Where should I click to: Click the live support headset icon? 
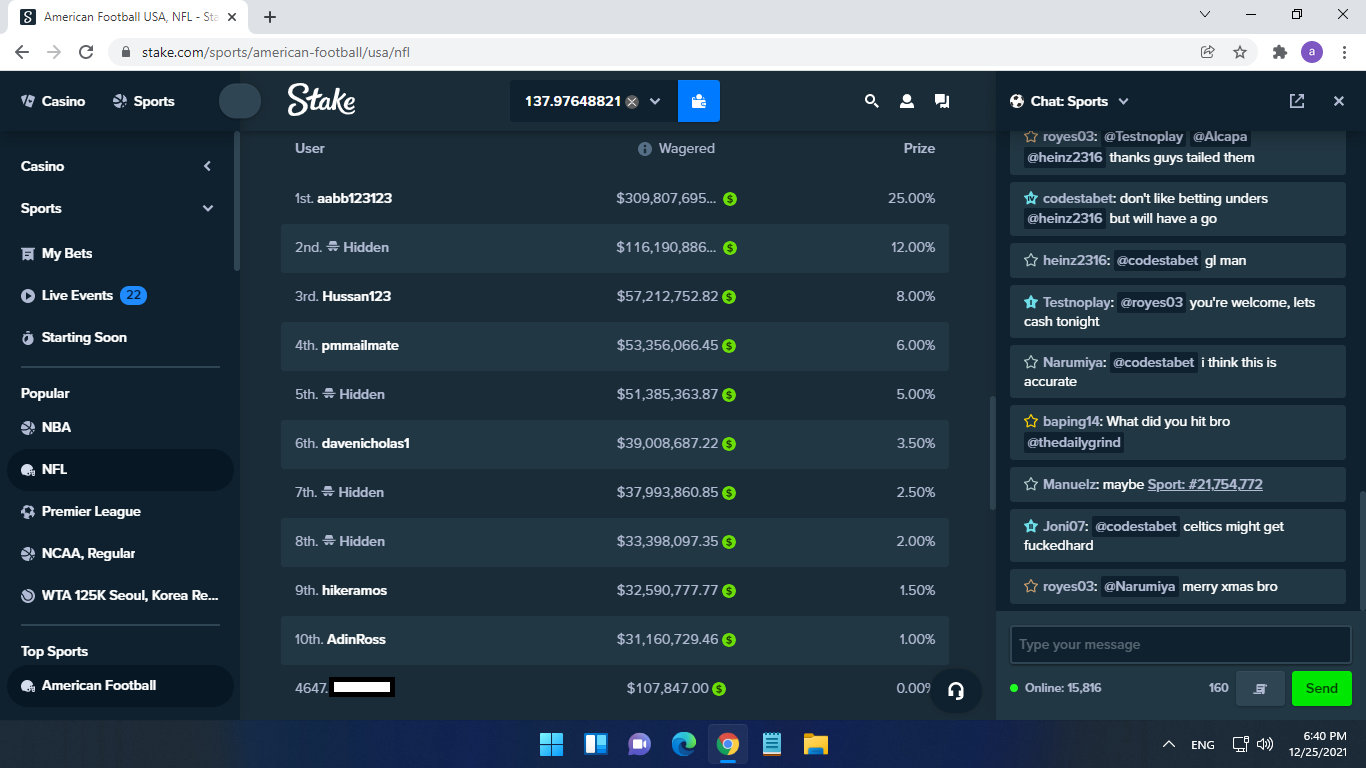point(955,691)
